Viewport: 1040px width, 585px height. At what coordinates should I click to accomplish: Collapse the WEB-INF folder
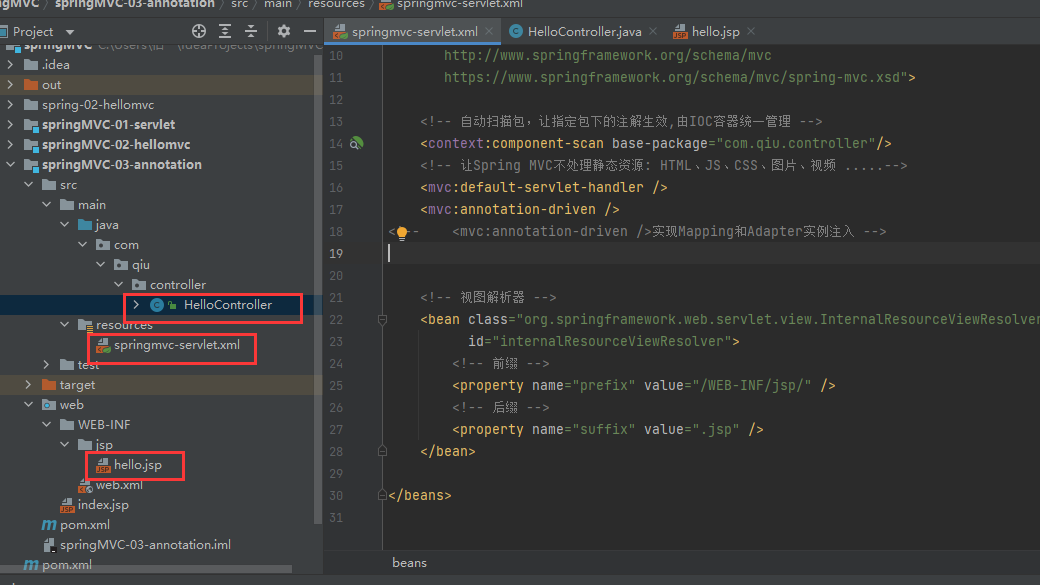[x=46, y=424]
